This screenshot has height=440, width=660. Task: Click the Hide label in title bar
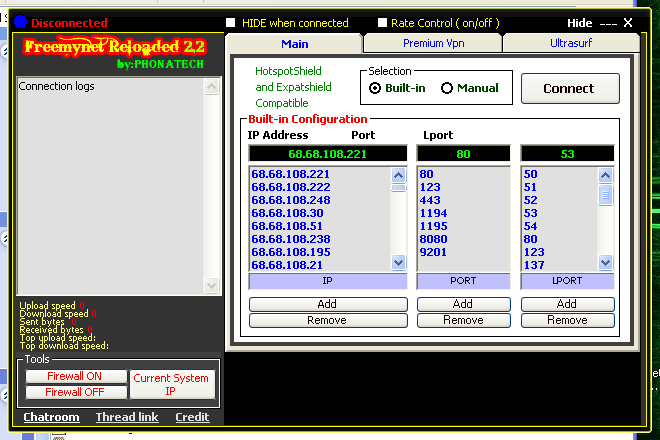click(580, 23)
